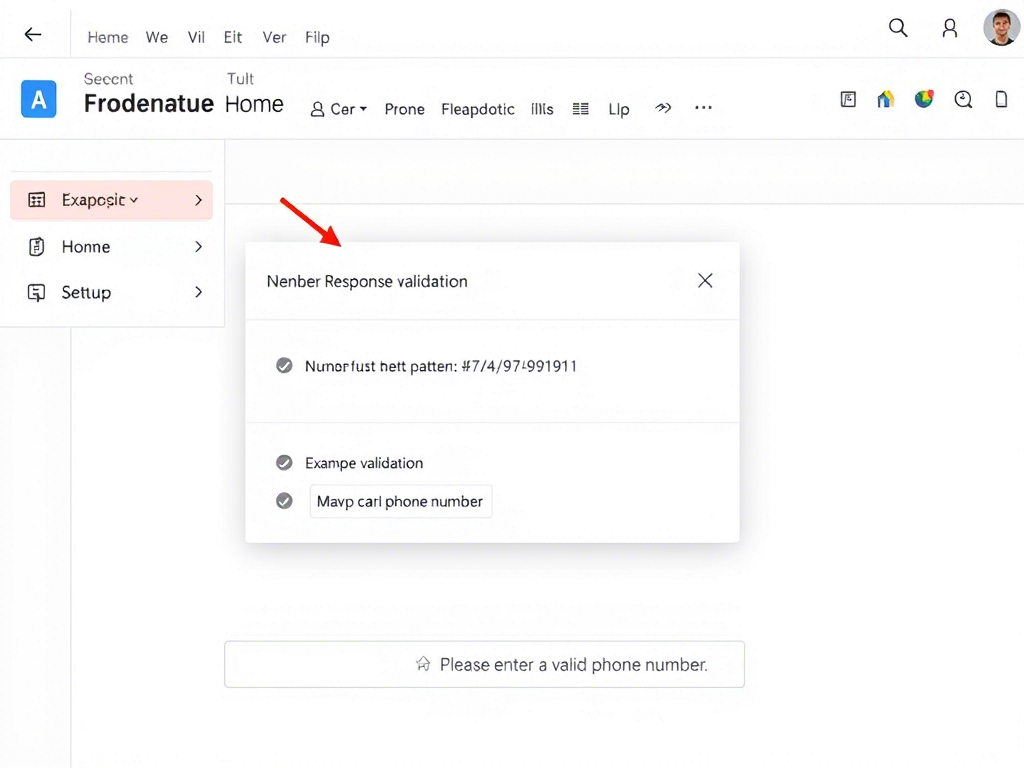Toggle the Exampe validation checkbox

(284, 463)
